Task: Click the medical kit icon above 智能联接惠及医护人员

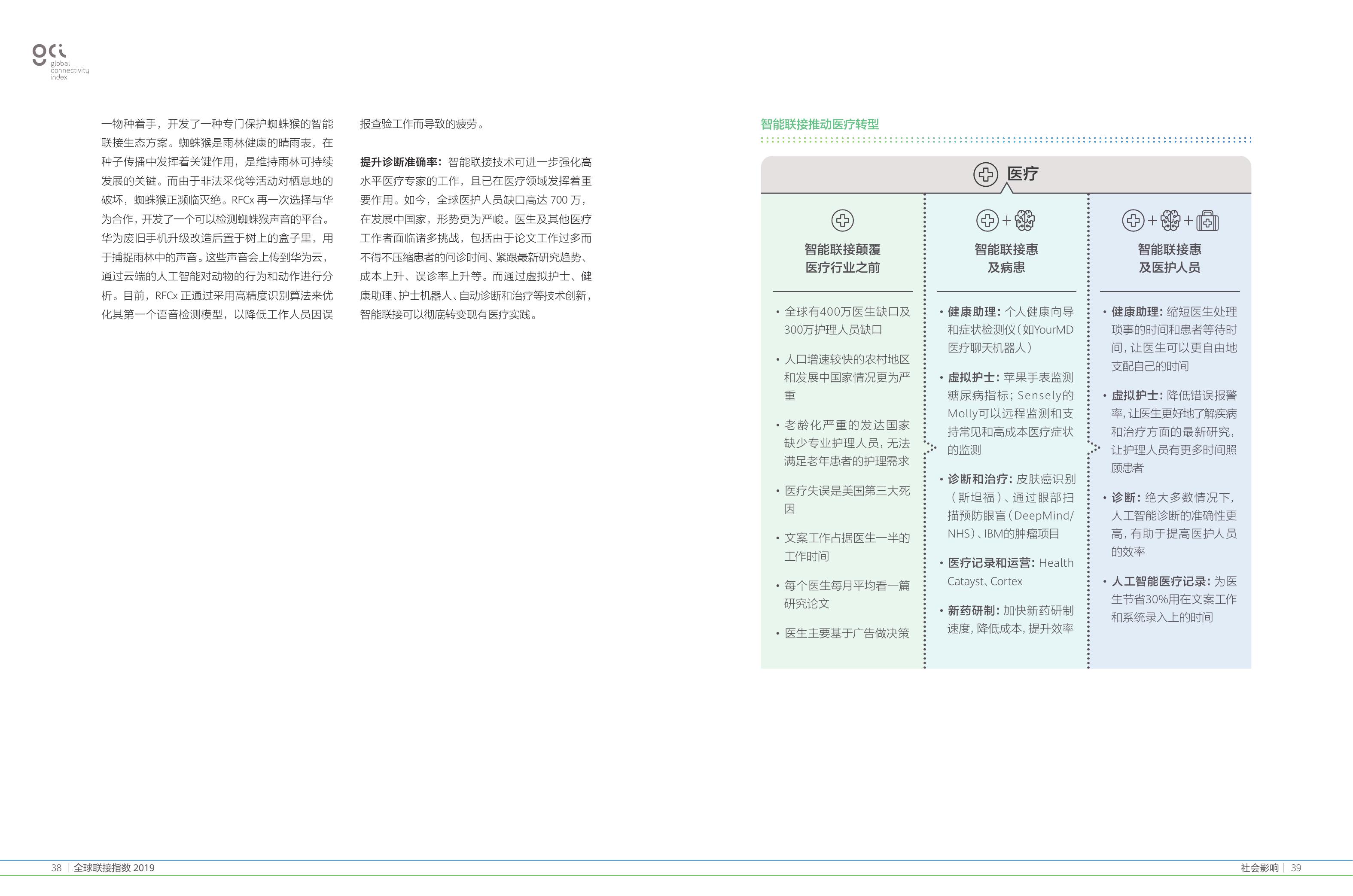Action: pos(1207,221)
